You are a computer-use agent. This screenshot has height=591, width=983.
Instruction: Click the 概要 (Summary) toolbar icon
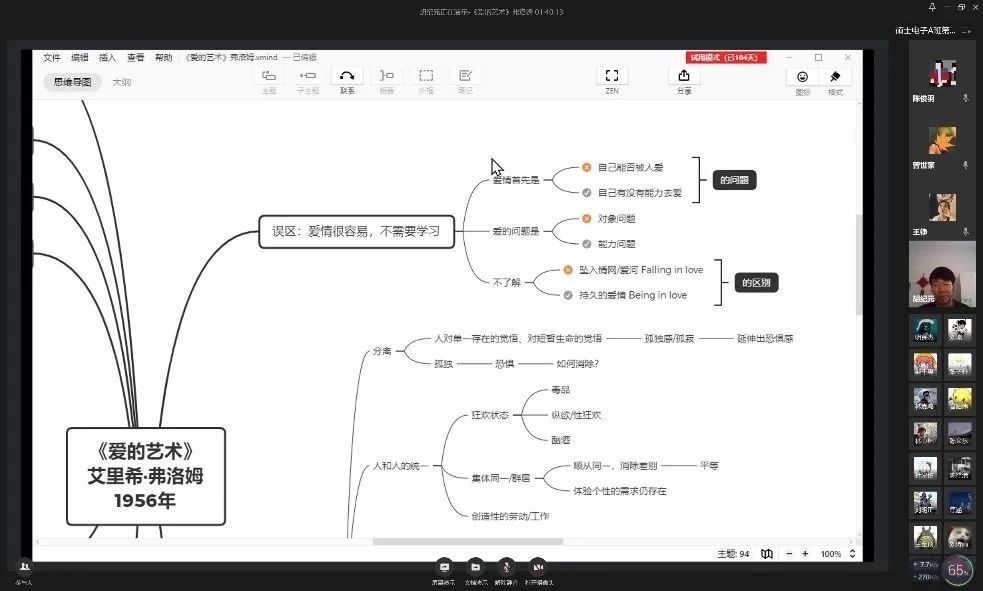point(386,77)
